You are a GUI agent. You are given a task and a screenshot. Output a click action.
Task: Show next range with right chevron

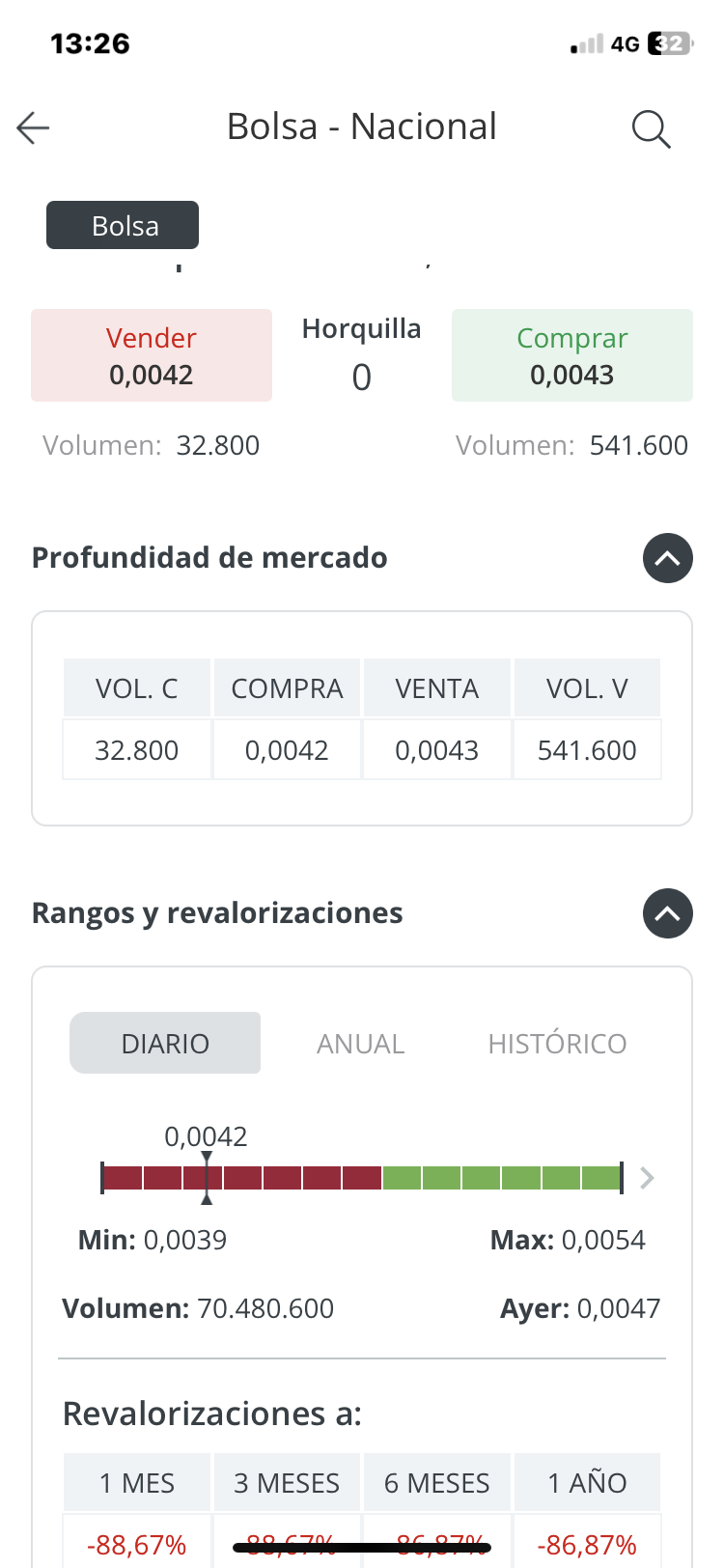(648, 1178)
